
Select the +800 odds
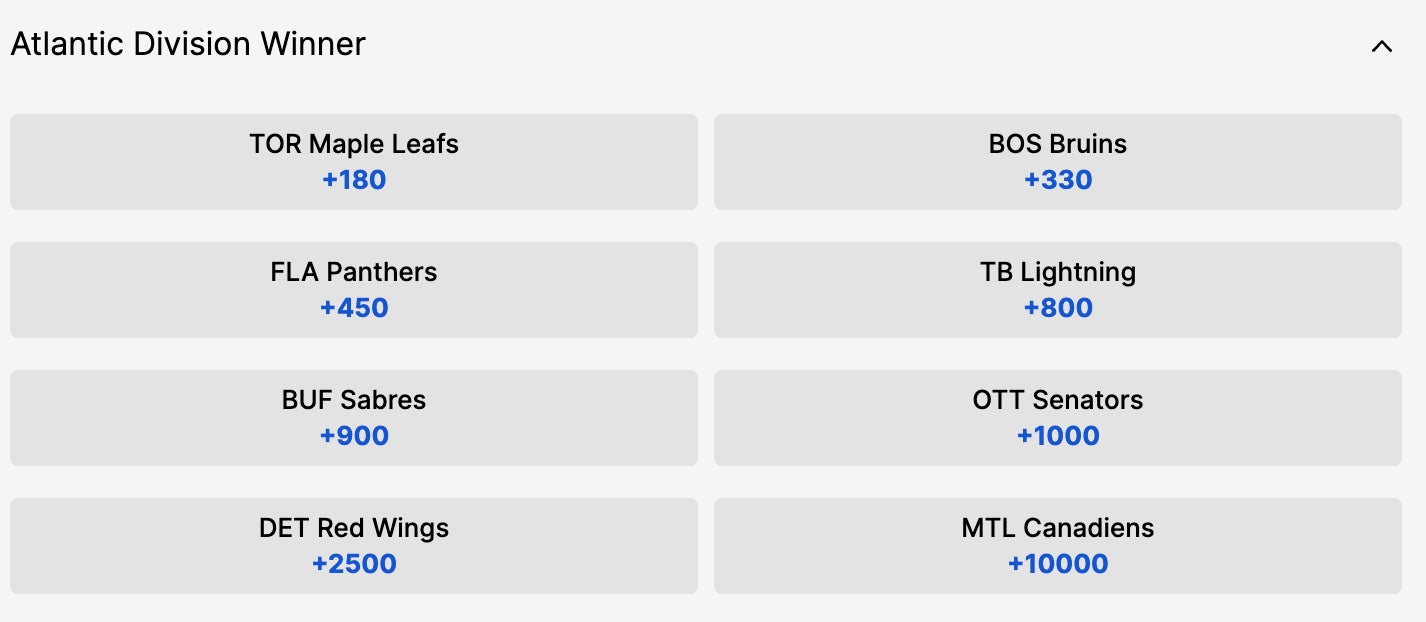pyautogui.click(x=1058, y=308)
